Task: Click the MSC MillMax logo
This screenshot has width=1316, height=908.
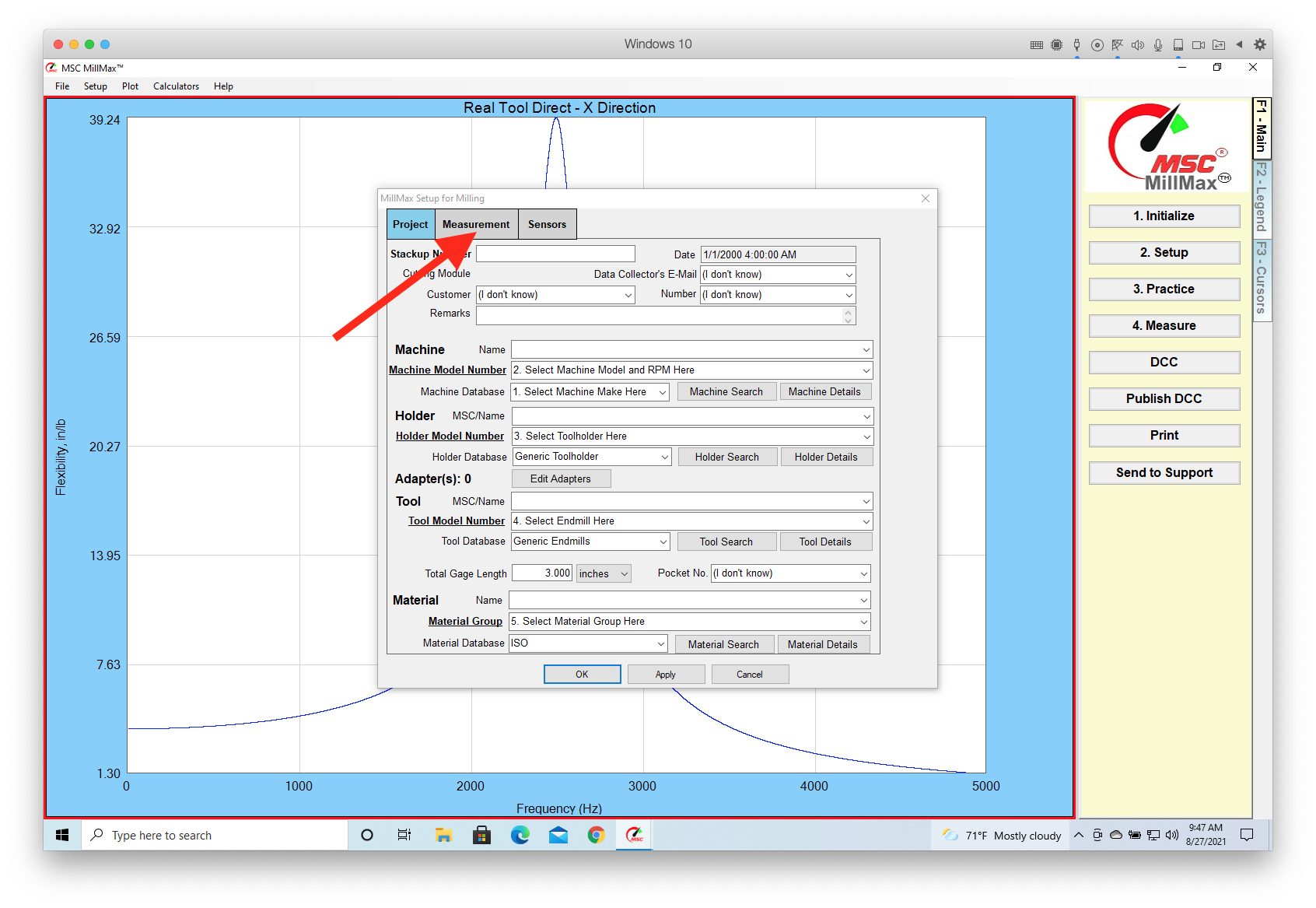Action: coord(1167,146)
